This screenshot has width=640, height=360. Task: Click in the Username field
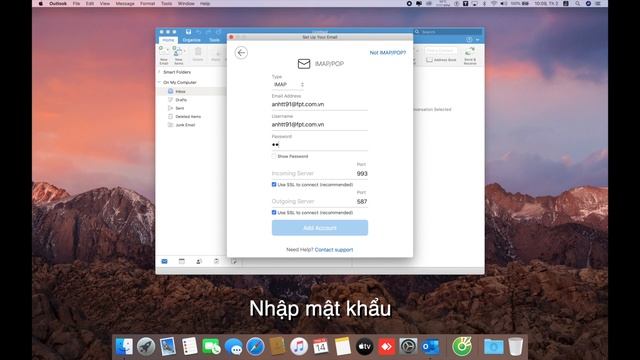point(320,124)
